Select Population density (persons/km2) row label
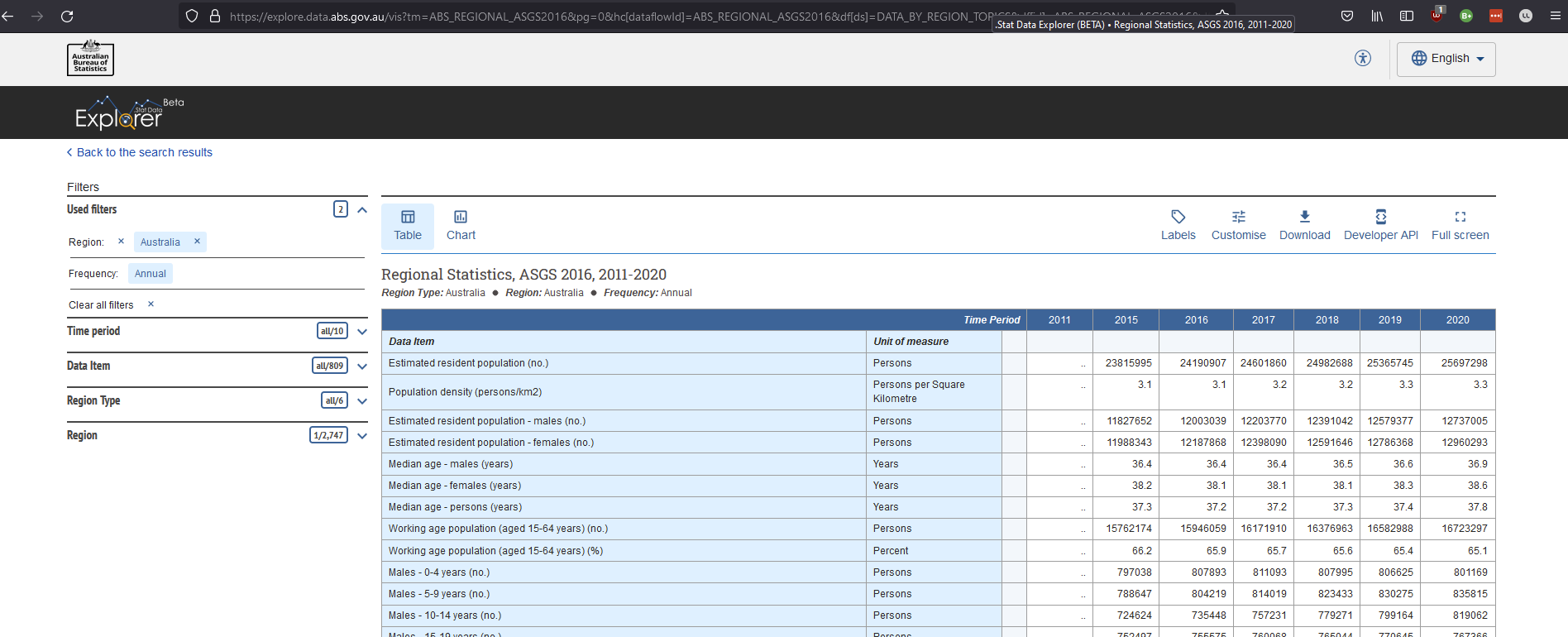This screenshot has width=1568, height=637. (x=465, y=392)
